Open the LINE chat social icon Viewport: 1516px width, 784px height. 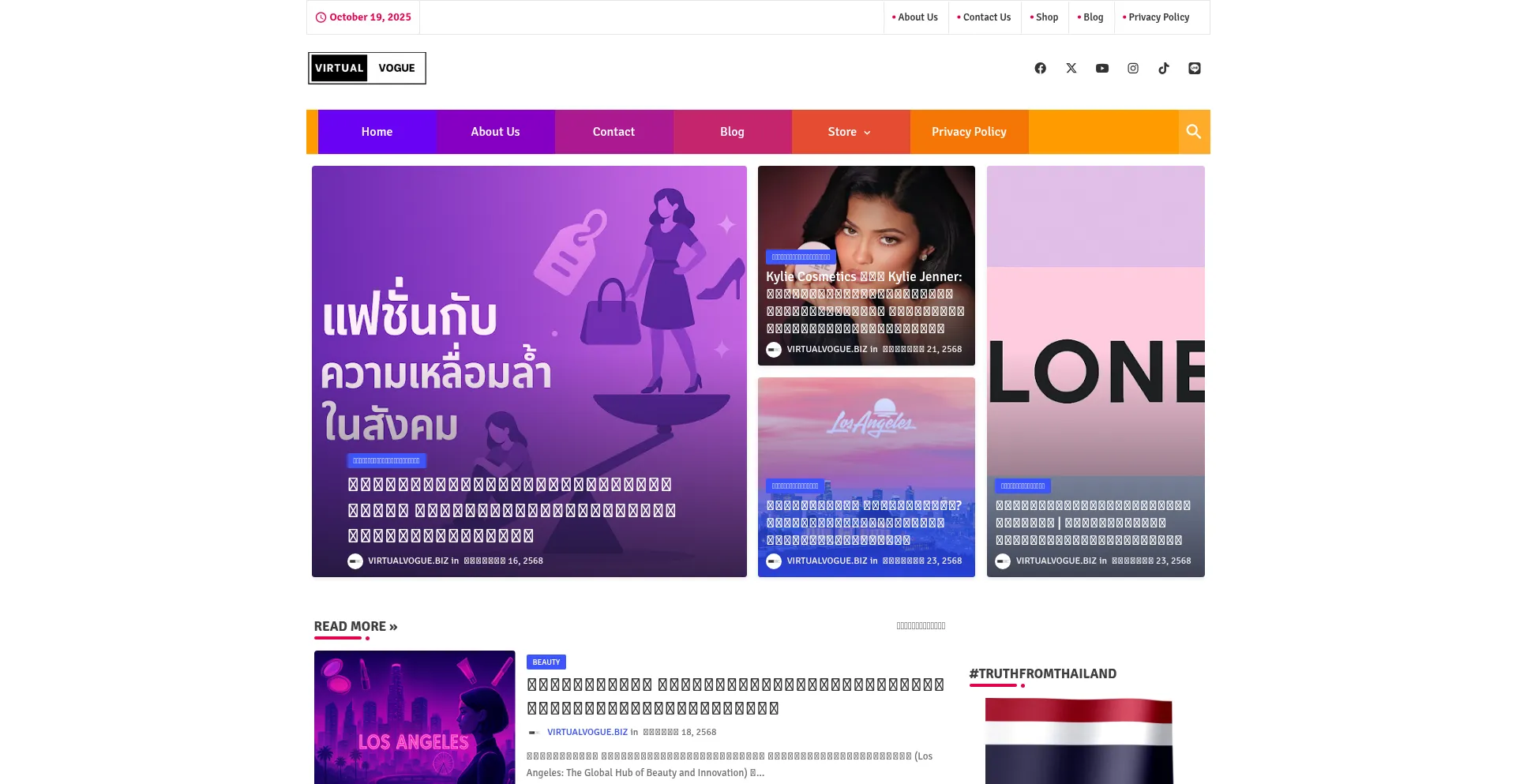[1194, 69]
